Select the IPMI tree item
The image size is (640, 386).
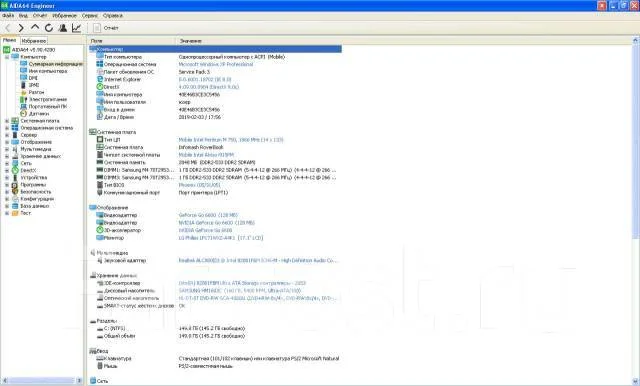34,85
